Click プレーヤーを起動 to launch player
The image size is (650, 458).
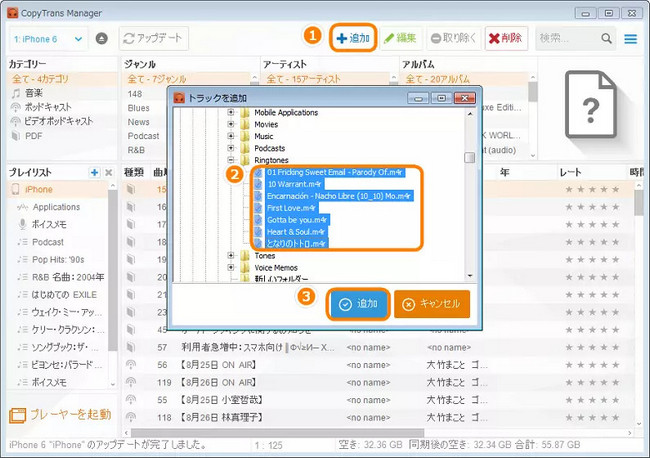(x=61, y=414)
